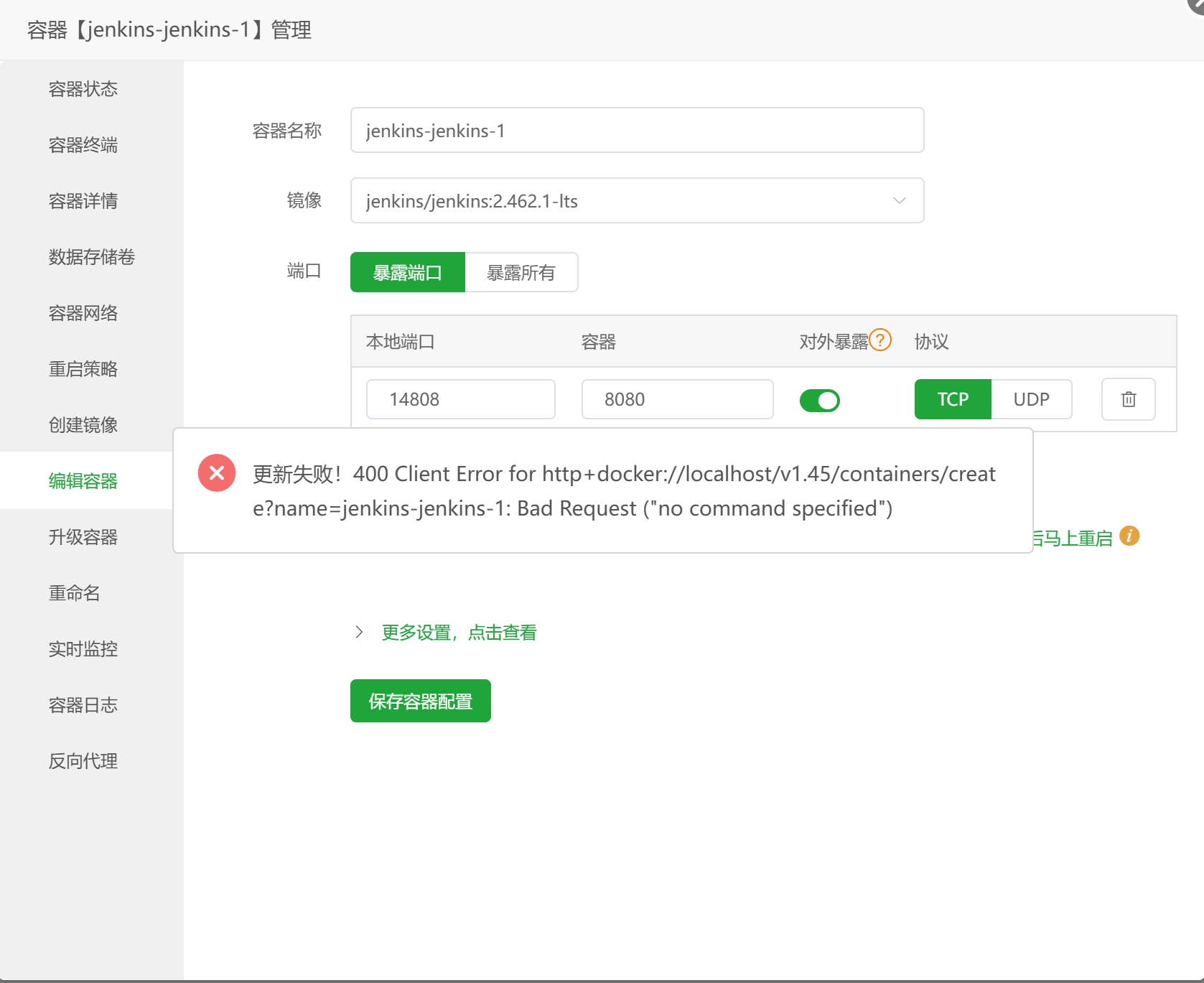Open the 容器网络 menu item
Image resolution: width=1204 pixels, height=983 pixels.
[83, 313]
